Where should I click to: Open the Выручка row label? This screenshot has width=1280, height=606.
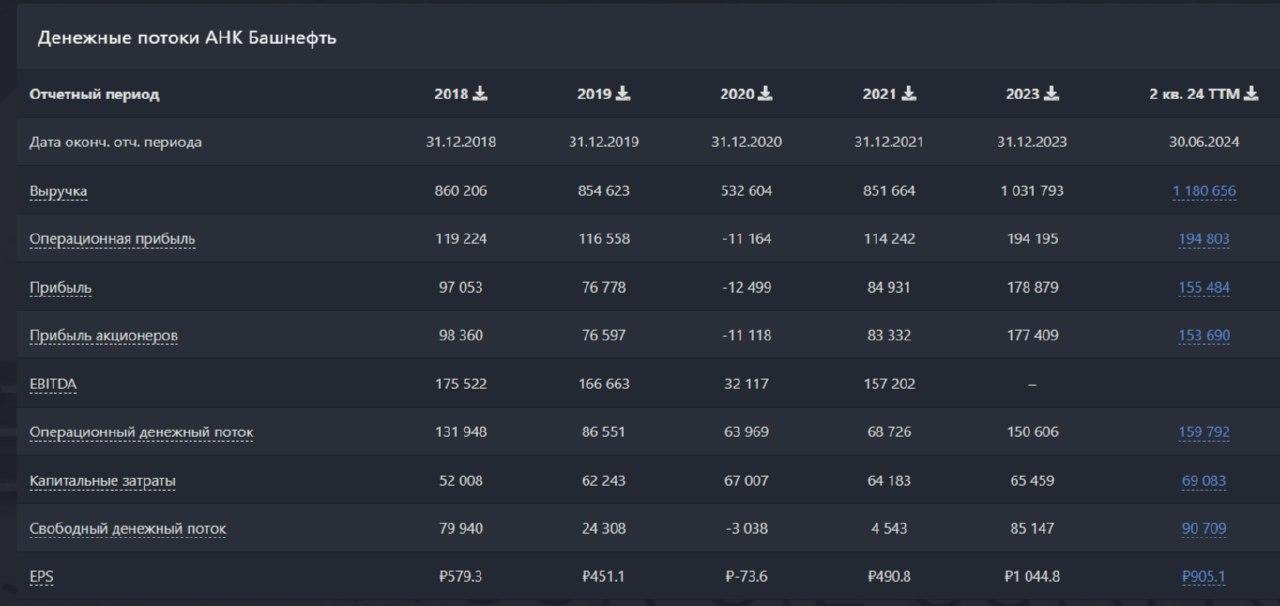tap(58, 191)
